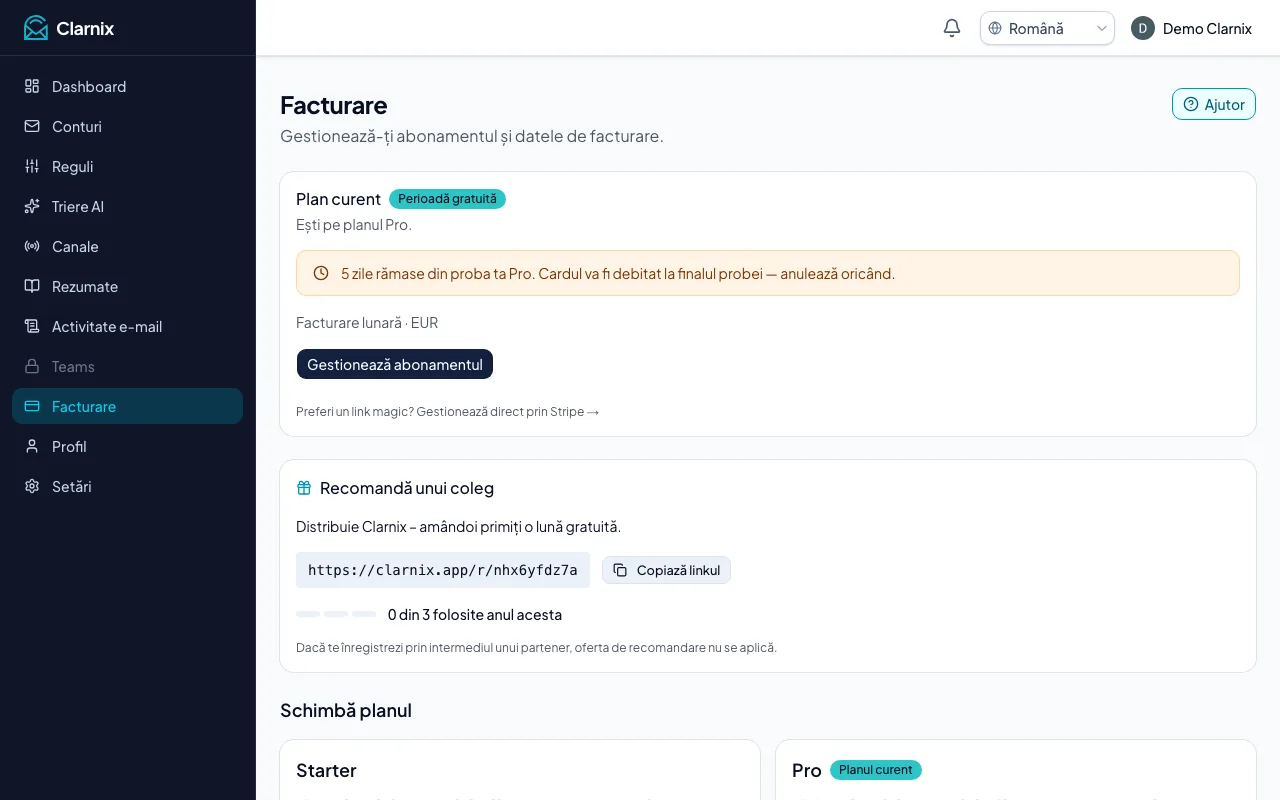Click the gift icon beside Recomandă unui coleg
The image size is (1280, 800).
pyautogui.click(x=304, y=488)
